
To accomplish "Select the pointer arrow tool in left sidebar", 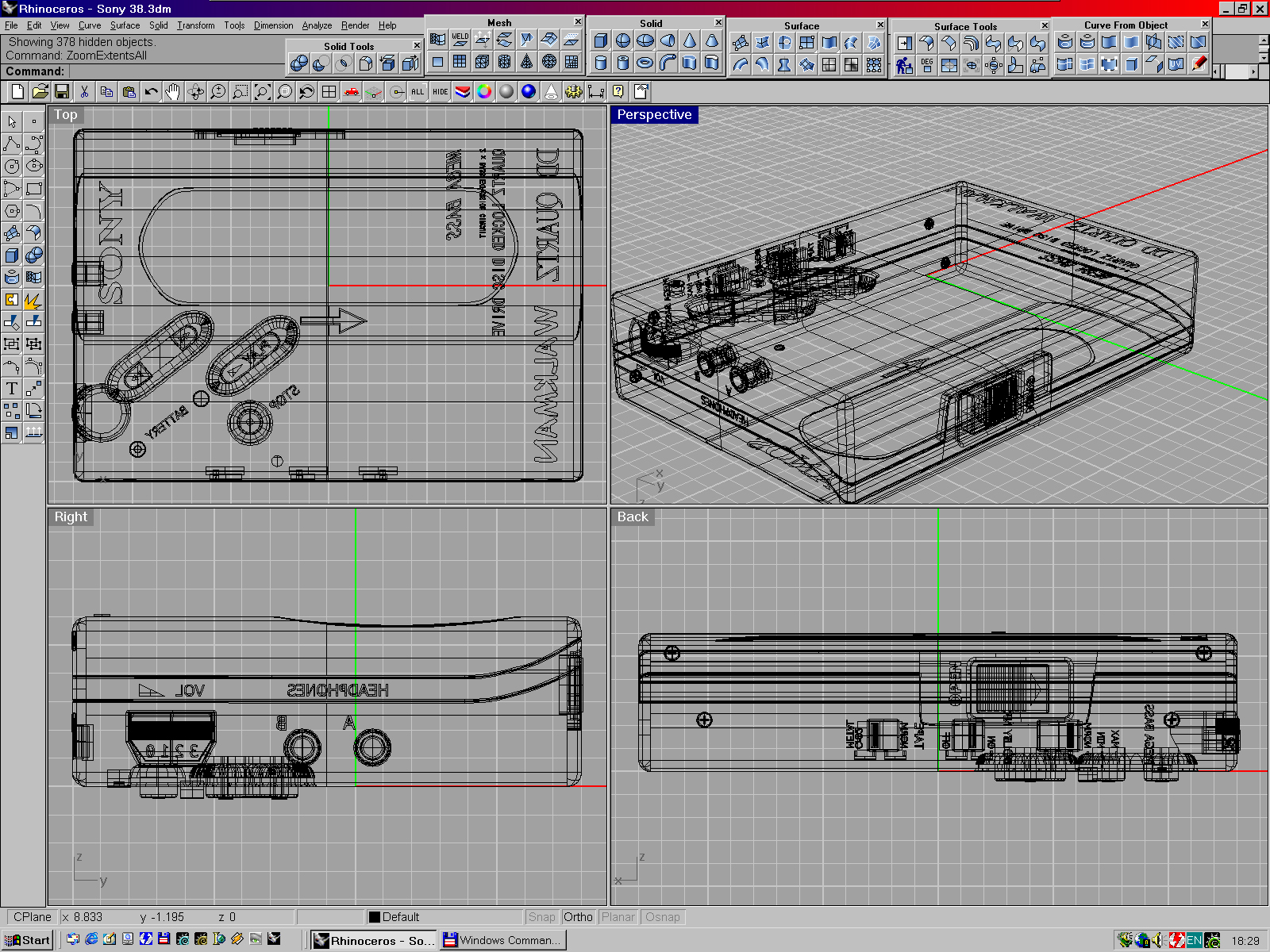I will (x=12, y=121).
